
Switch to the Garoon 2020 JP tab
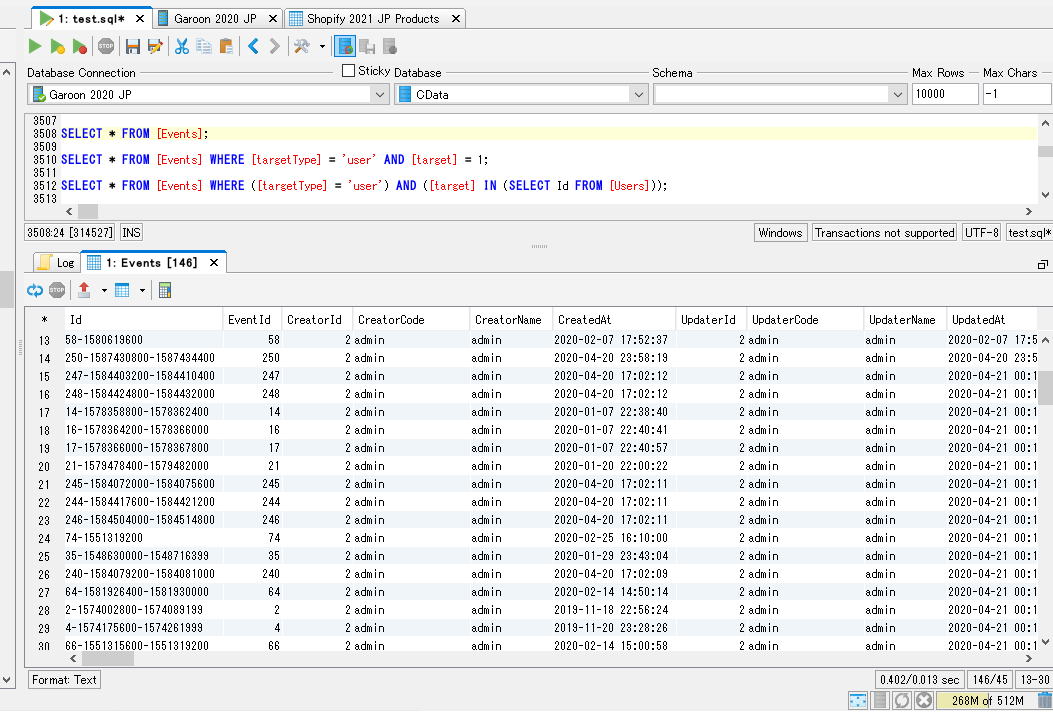point(214,19)
